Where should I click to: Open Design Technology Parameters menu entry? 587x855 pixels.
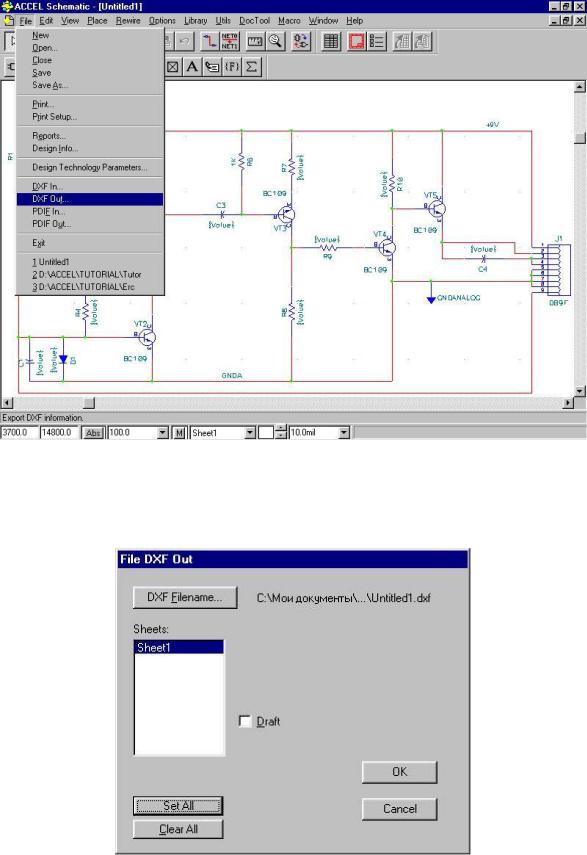pyautogui.click(x=90, y=167)
